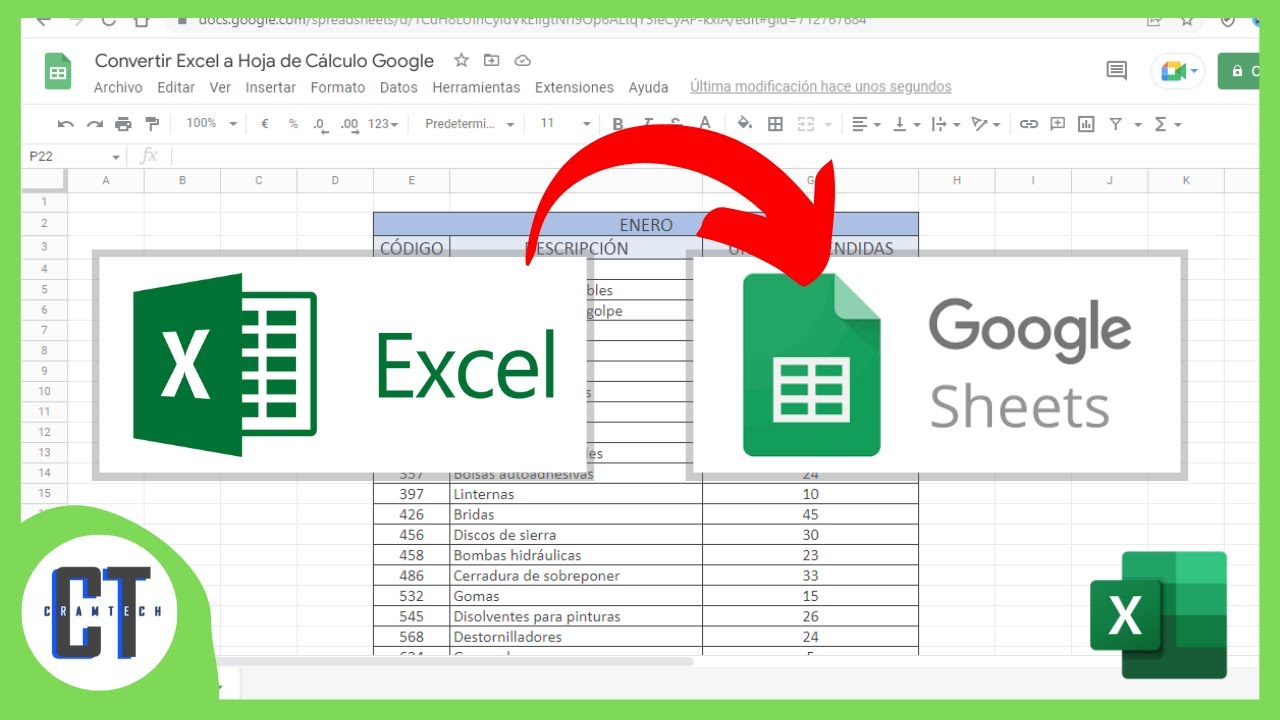The height and width of the screenshot is (720, 1280).
Task: Open the comment history icon
Action: (x=1116, y=71)
